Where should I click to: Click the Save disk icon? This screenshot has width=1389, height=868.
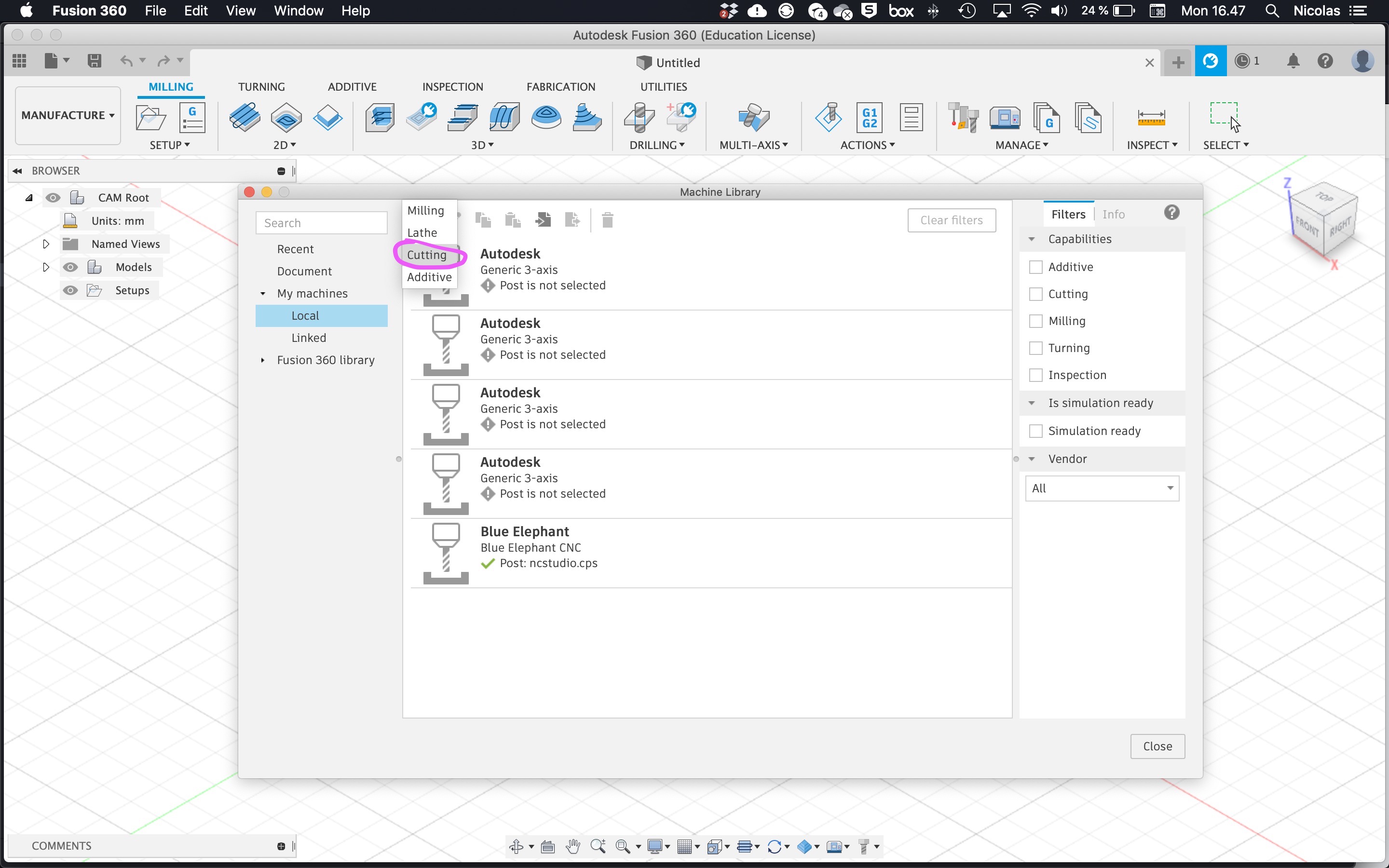pos(95,61)
